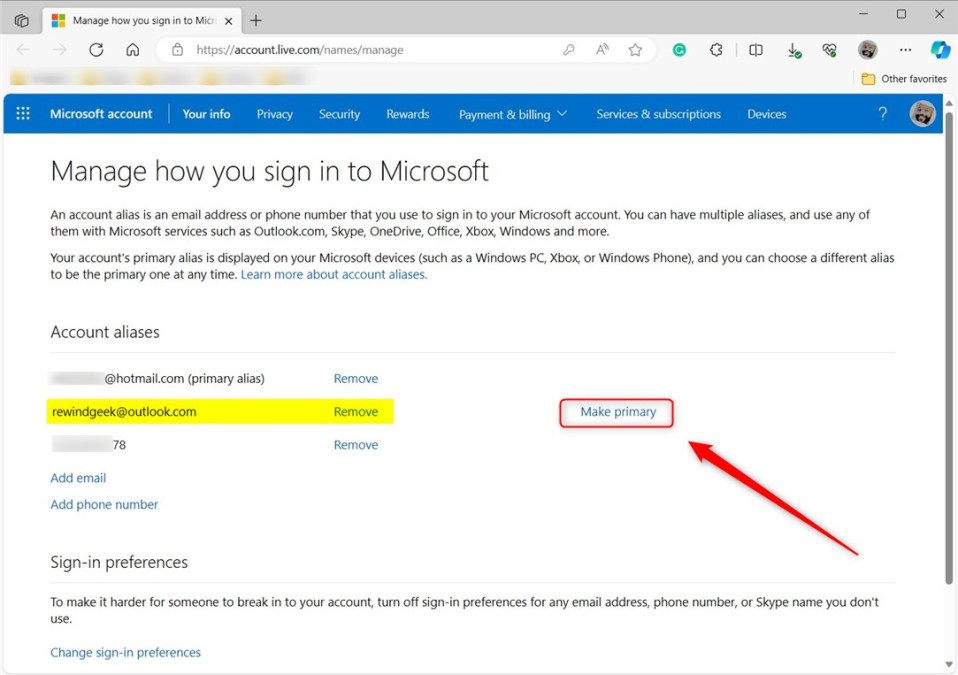958x675 pixels.
Task: Click the browser forward arrow
Action: coord(60,50)
